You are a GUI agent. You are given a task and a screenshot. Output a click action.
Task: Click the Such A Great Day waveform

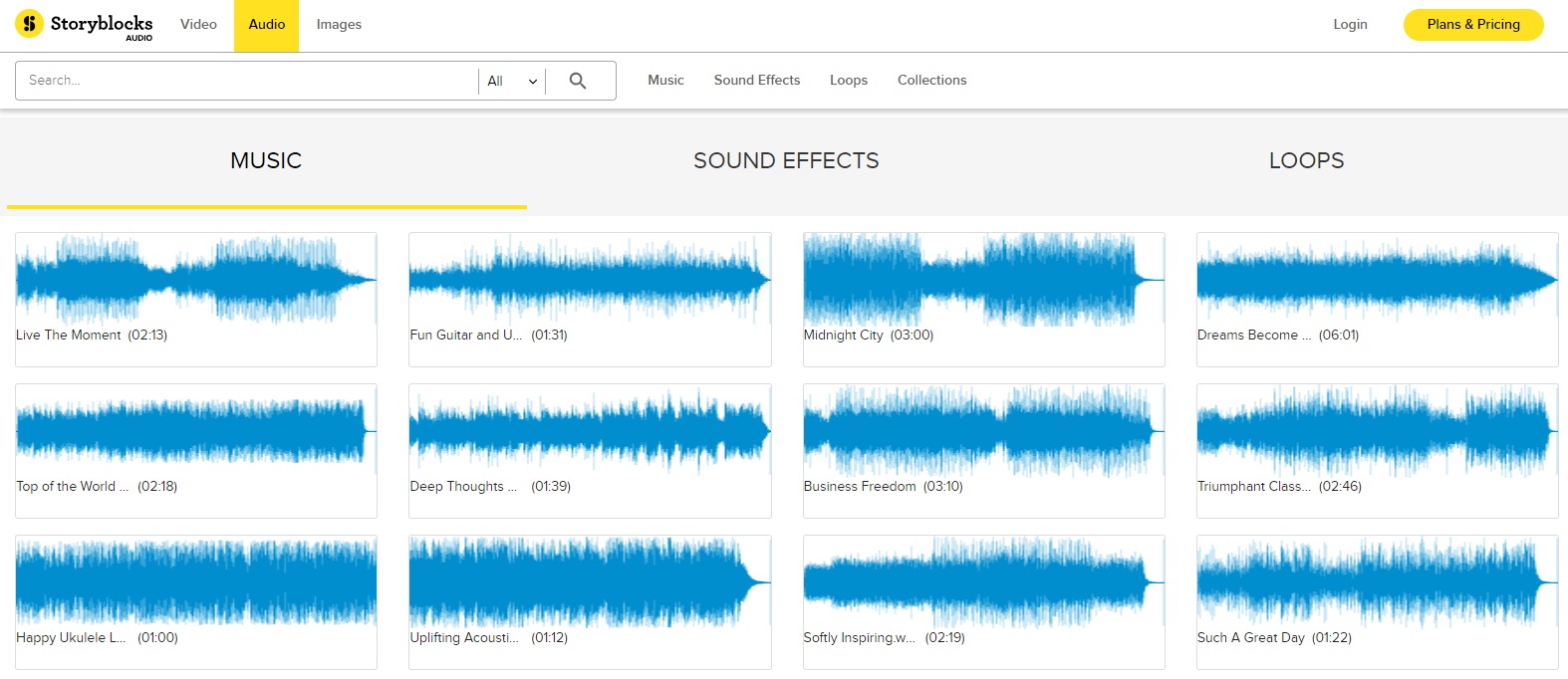[1377, 581]
